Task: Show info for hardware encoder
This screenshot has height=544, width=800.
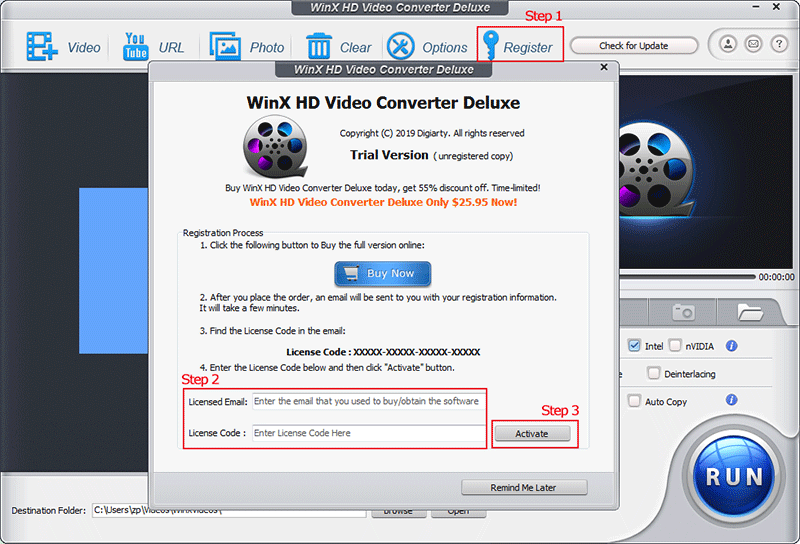Action: tap(732, 346)
